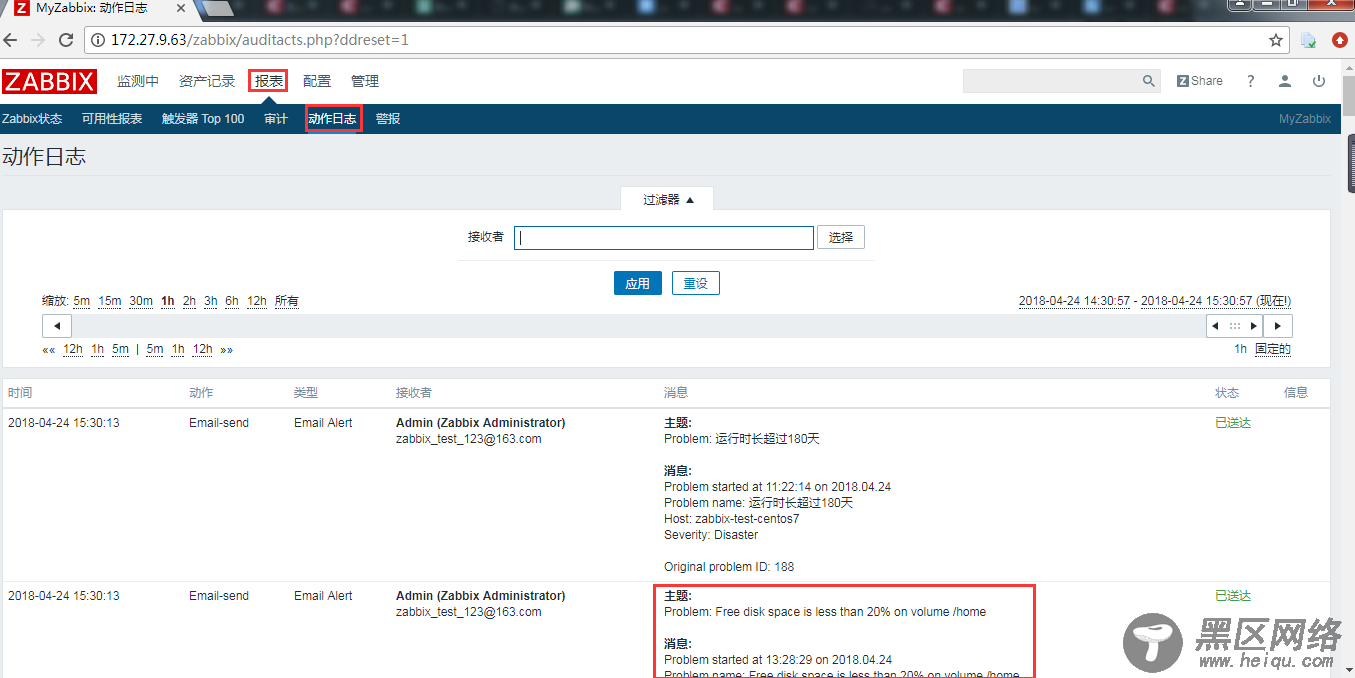Open the 管理 menu

[365, 81]
